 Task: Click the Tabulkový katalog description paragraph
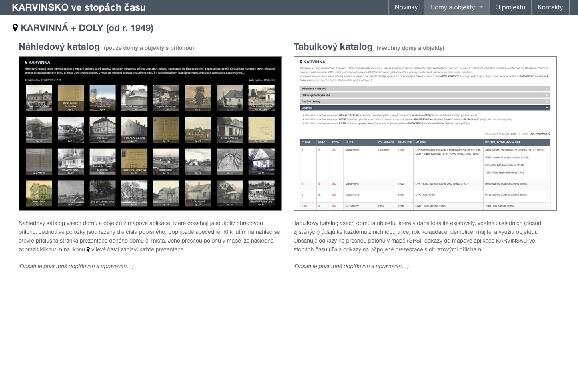point(418,236)
